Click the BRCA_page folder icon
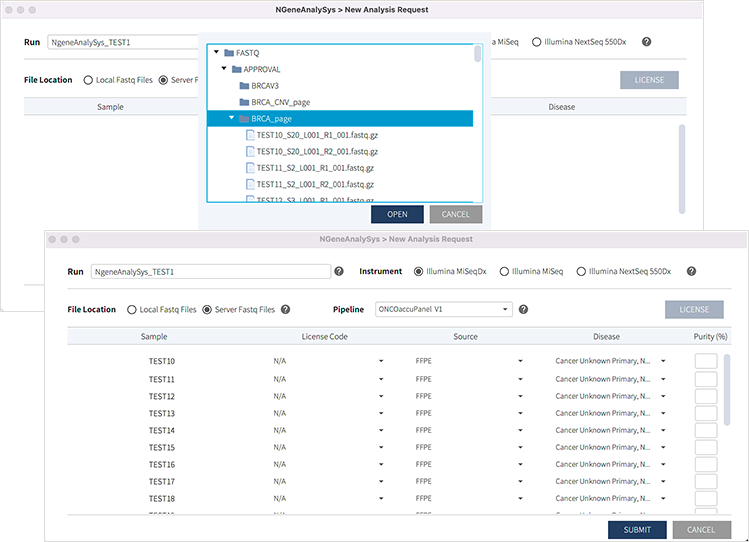The image size is (749, 542). 244,118
